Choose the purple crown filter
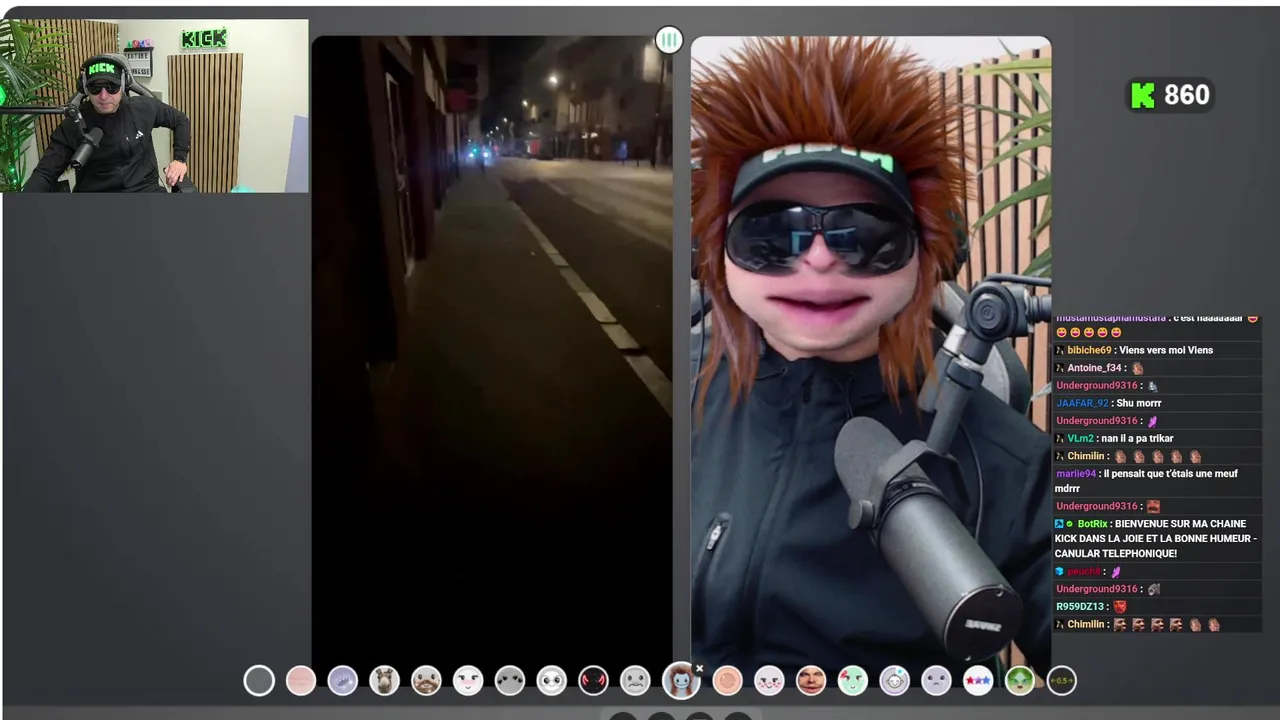1280x720 pixels. (x=343, y=681)
